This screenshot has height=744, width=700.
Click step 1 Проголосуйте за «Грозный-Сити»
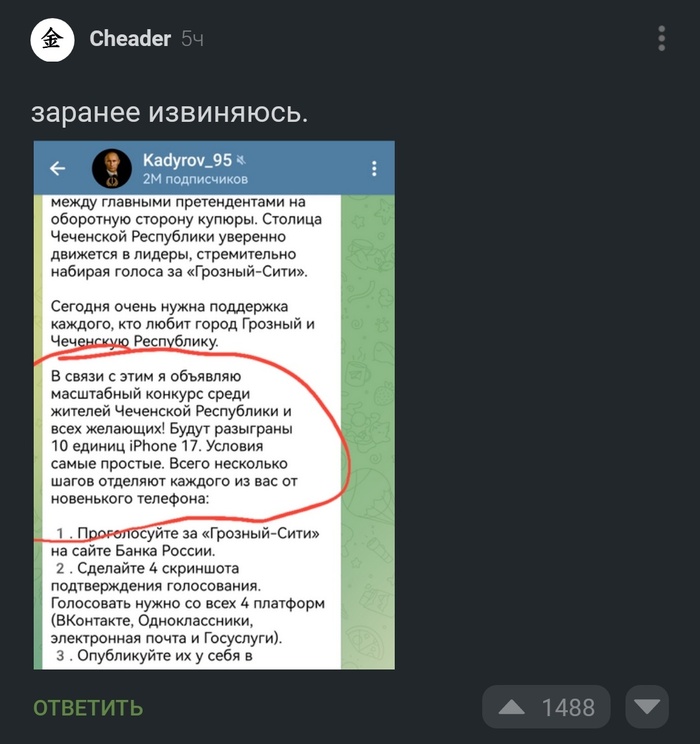coord(185,542)
